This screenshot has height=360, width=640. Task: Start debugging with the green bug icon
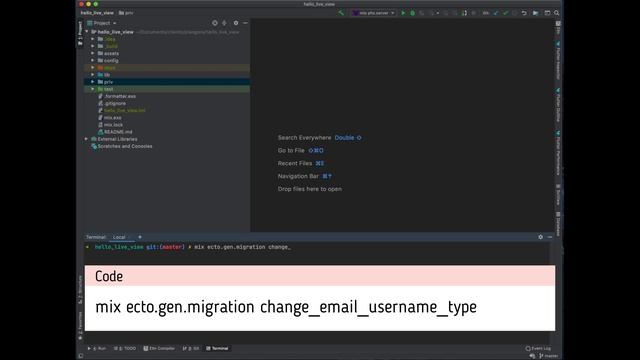413,13
